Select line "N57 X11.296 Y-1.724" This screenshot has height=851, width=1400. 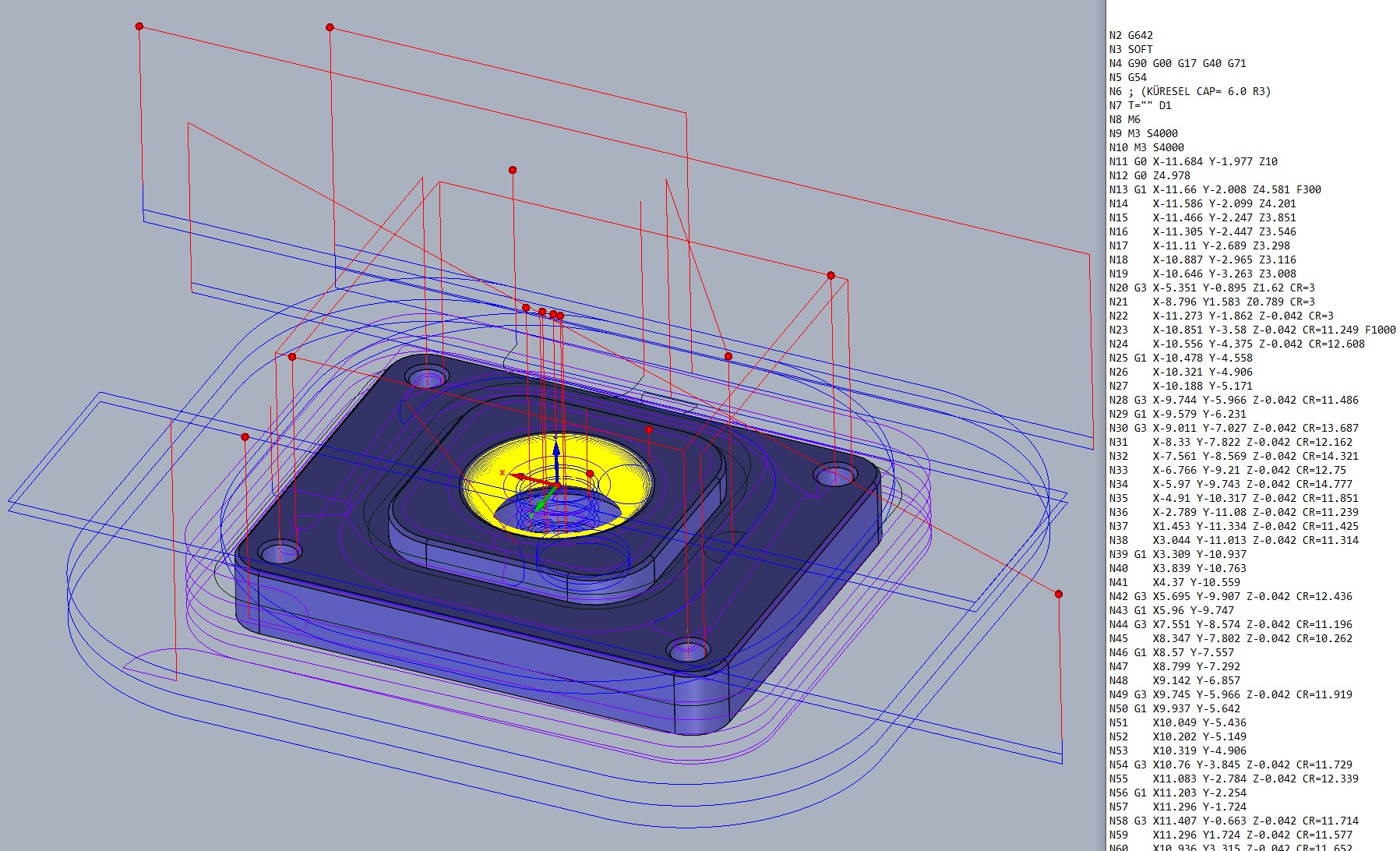pyautogui.click(x=1178, y=807)
